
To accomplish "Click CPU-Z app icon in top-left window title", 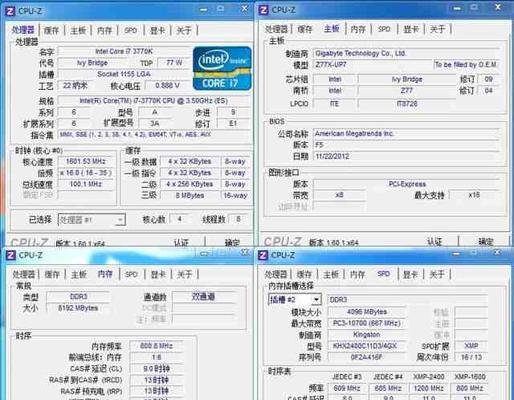I will (10, 11).
